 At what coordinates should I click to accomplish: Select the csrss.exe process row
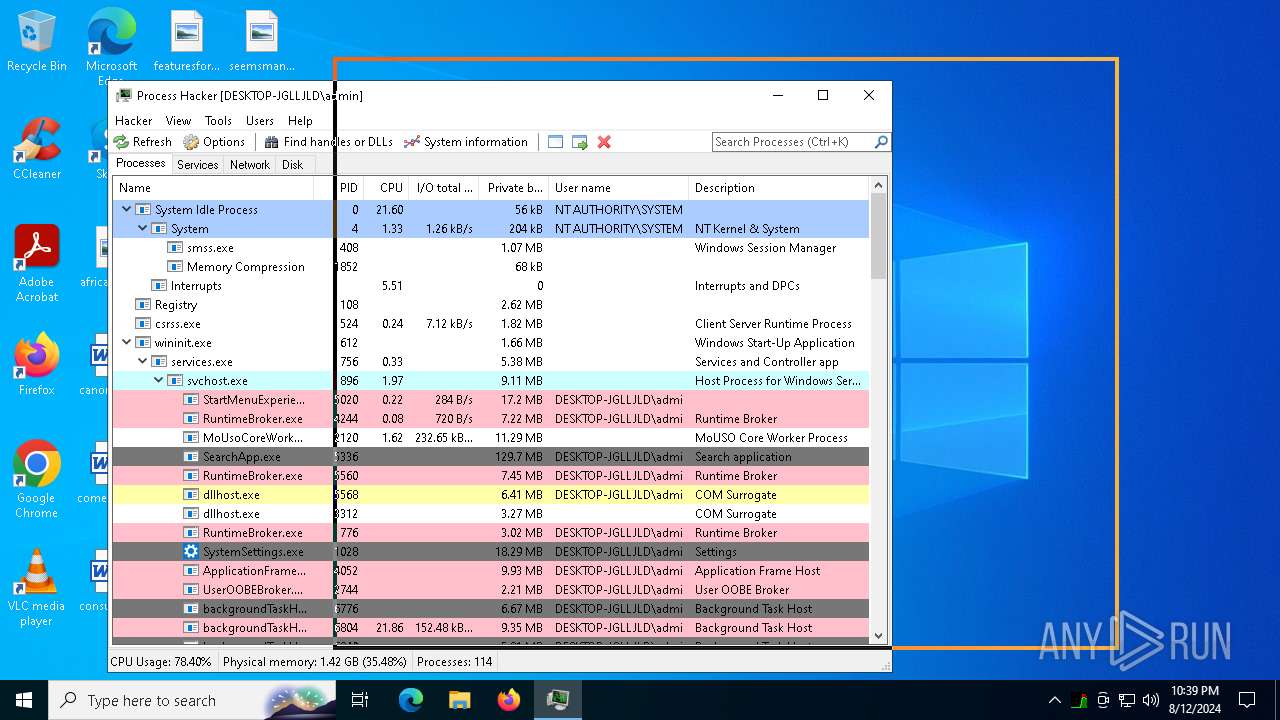[490, 323]
